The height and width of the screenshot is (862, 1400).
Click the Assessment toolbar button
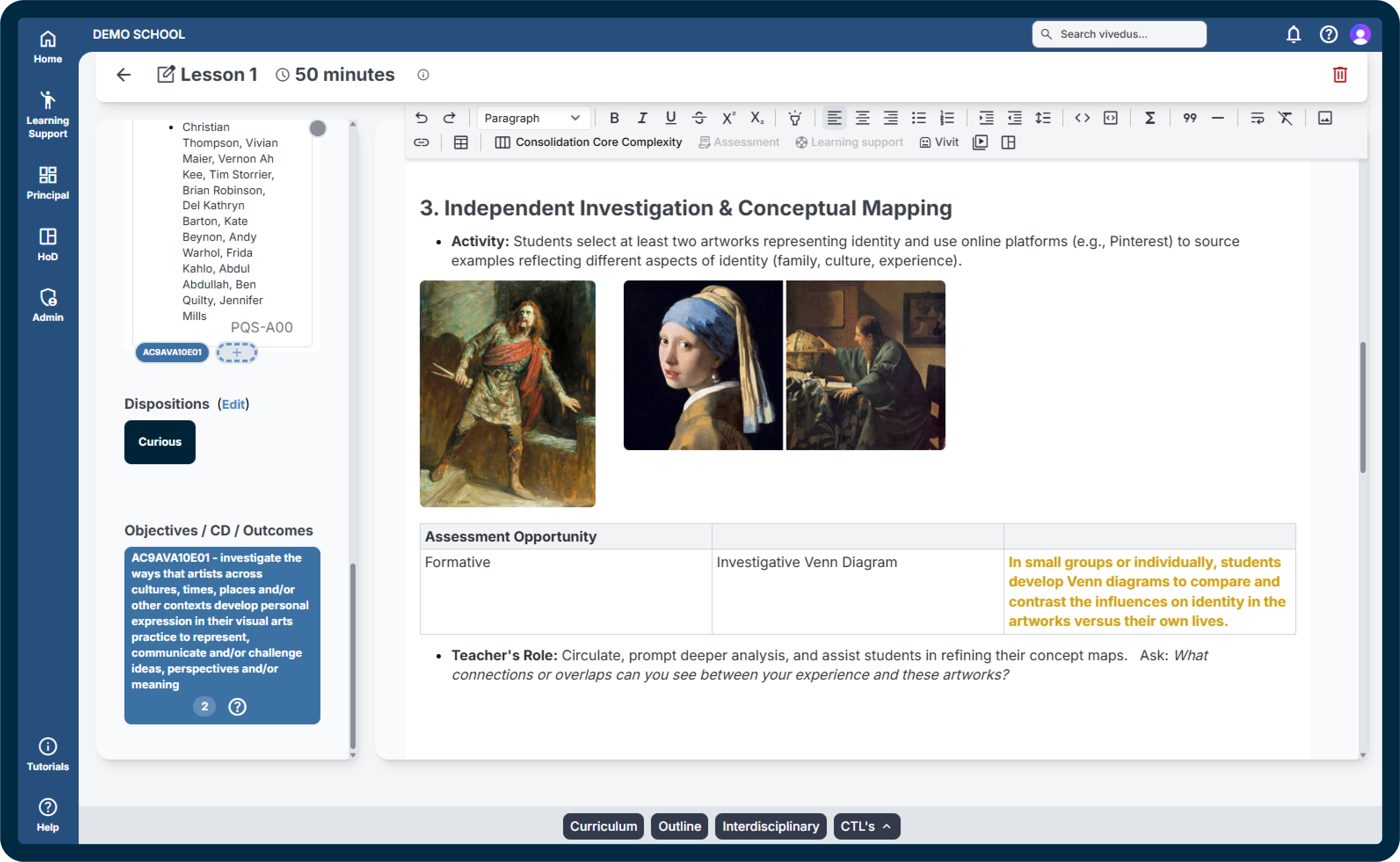739,142
